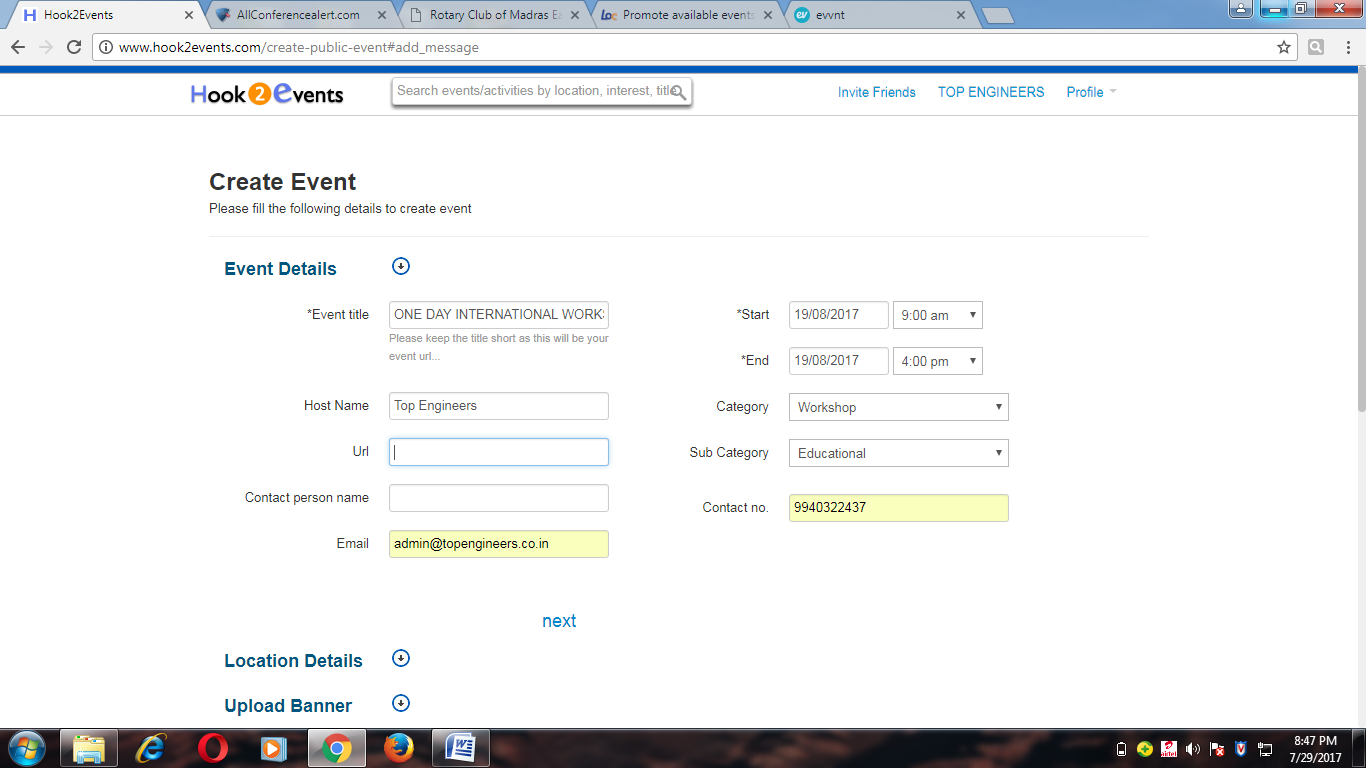Image resolution: width=1366 pixels, height=768 pixels.
Task: Reload the page using the refresh icon
Action: point(74,47)
